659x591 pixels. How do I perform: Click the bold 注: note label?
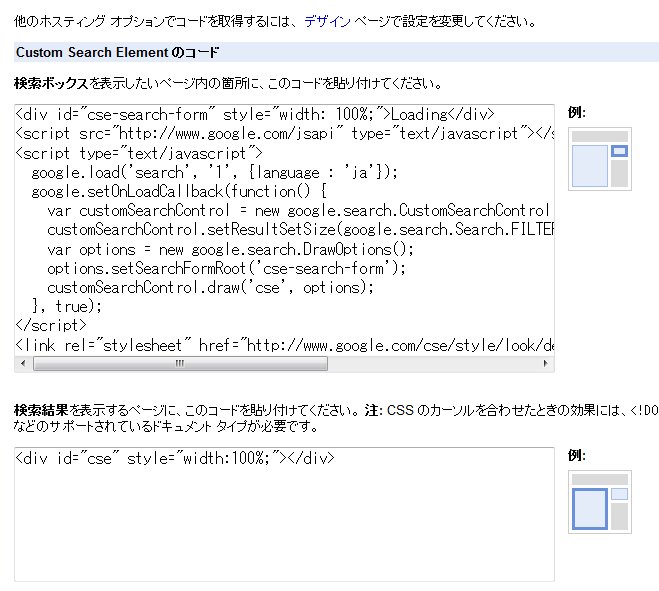coord(373,410)
